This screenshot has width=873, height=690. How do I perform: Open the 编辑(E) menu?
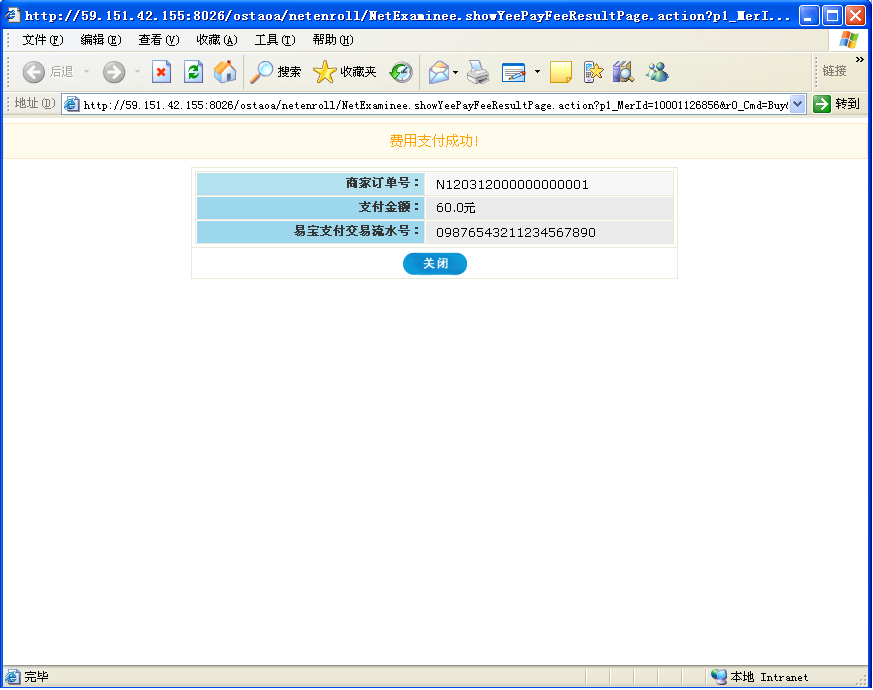pos(101,40)
